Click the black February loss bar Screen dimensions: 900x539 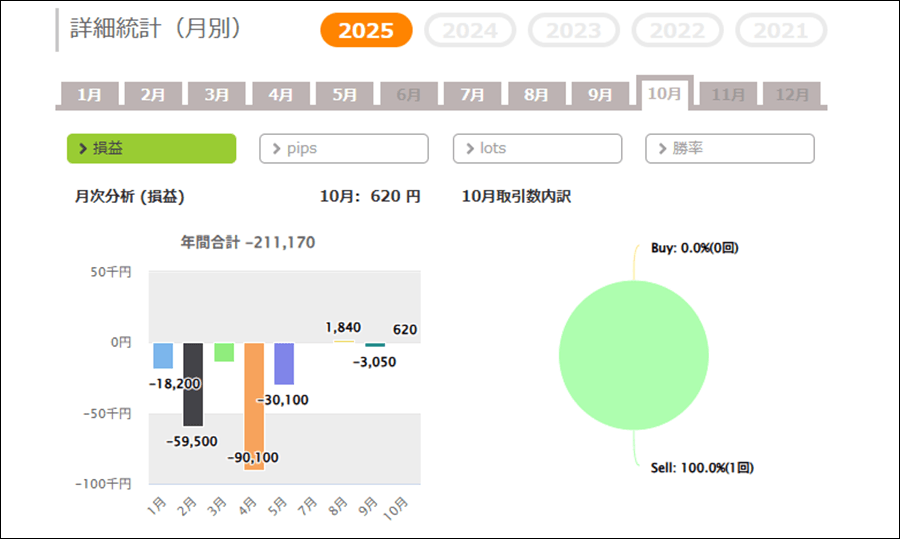pyautogui.click(x=193, y=383)
